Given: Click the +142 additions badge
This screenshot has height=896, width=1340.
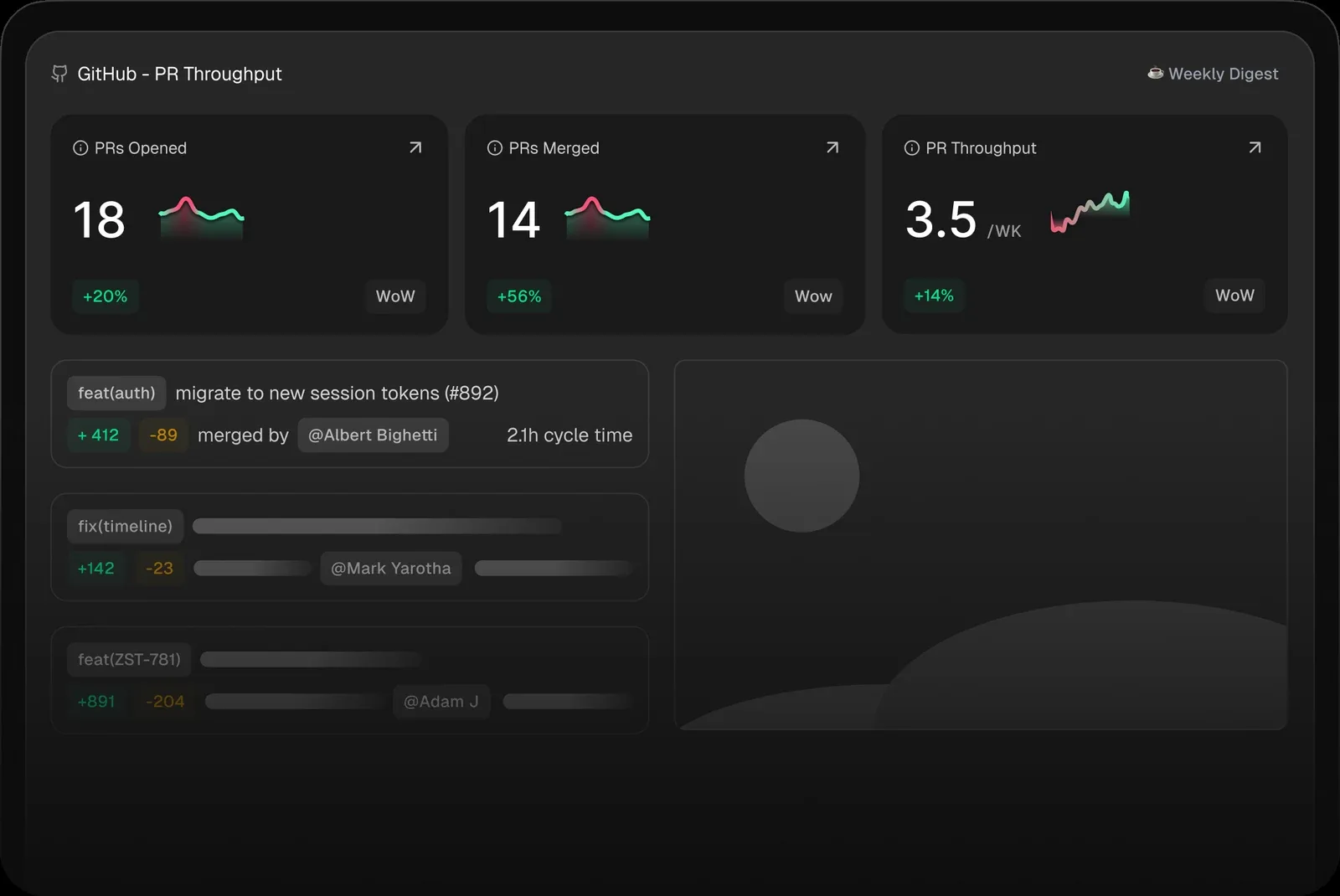Looking at the screenshot, I should (x=95, y=568).
